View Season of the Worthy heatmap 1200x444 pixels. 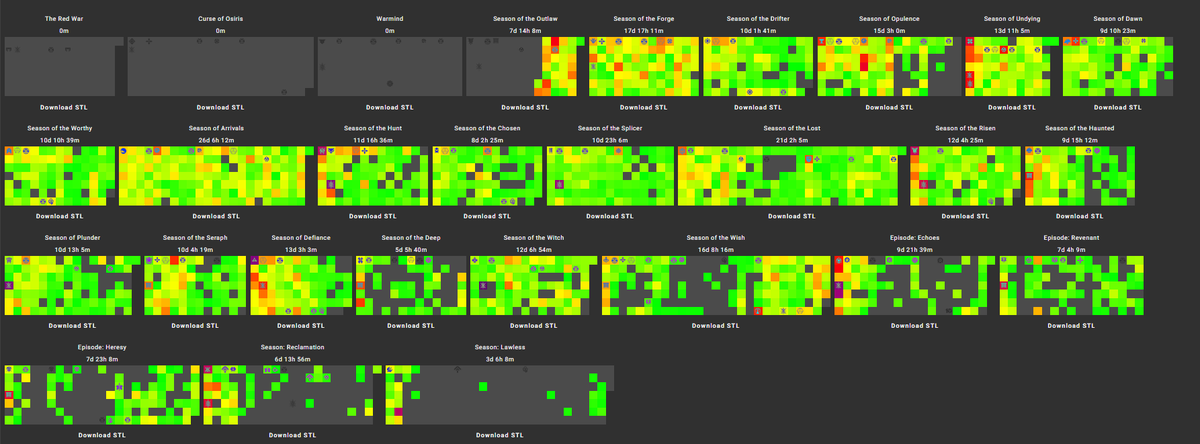(60, 175)
